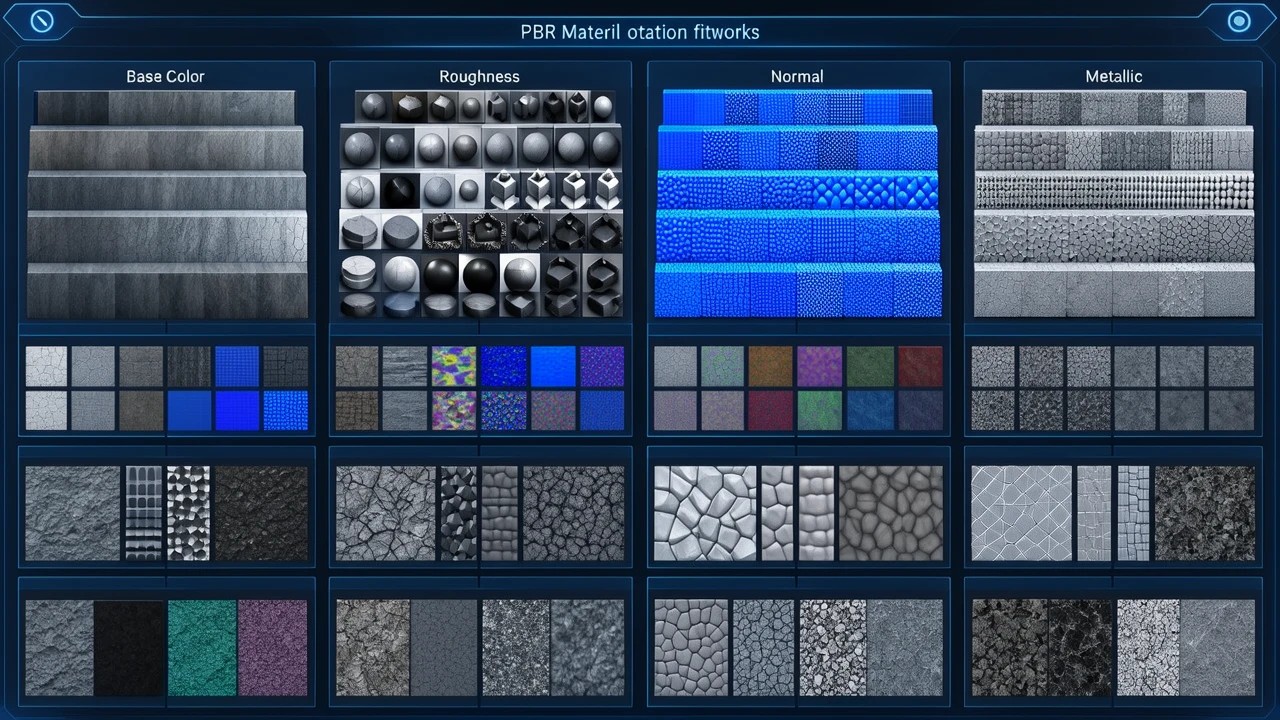Select the plain dark grey texture in Roughness bottom row
The width and height of the screenshot is (1280, 720).
(x=443, y=648)
